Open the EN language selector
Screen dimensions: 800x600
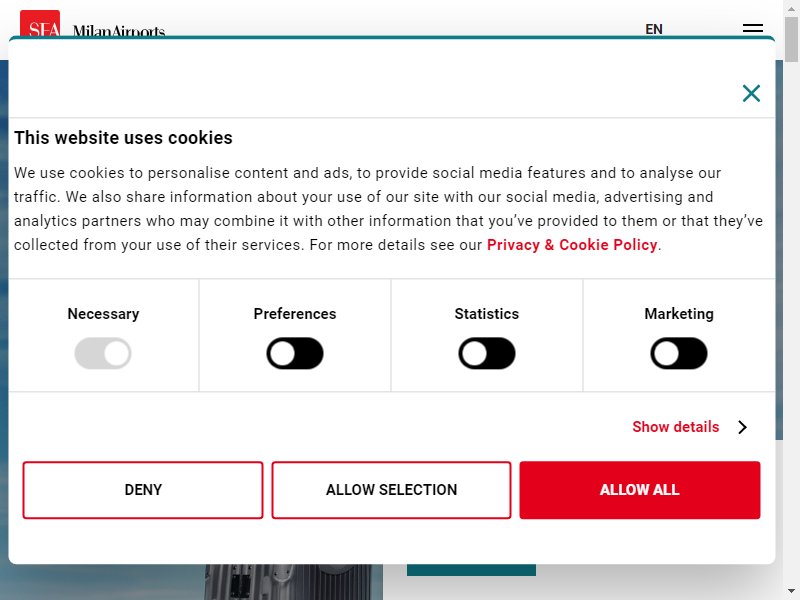pos(654,29)
